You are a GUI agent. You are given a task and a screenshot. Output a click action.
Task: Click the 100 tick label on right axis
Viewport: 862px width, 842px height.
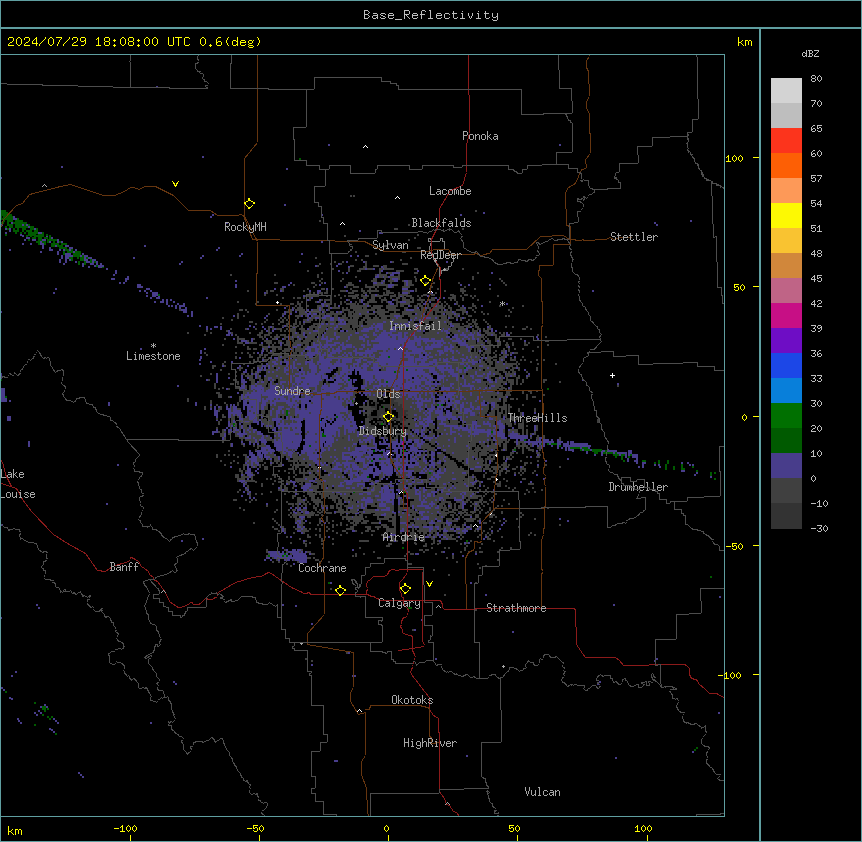point(734,158)
